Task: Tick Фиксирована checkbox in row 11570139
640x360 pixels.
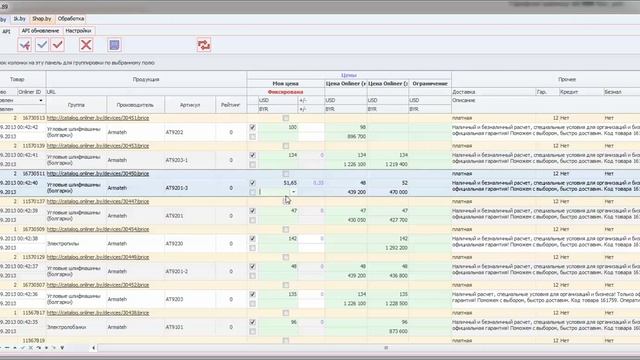Action: (286, 146)
